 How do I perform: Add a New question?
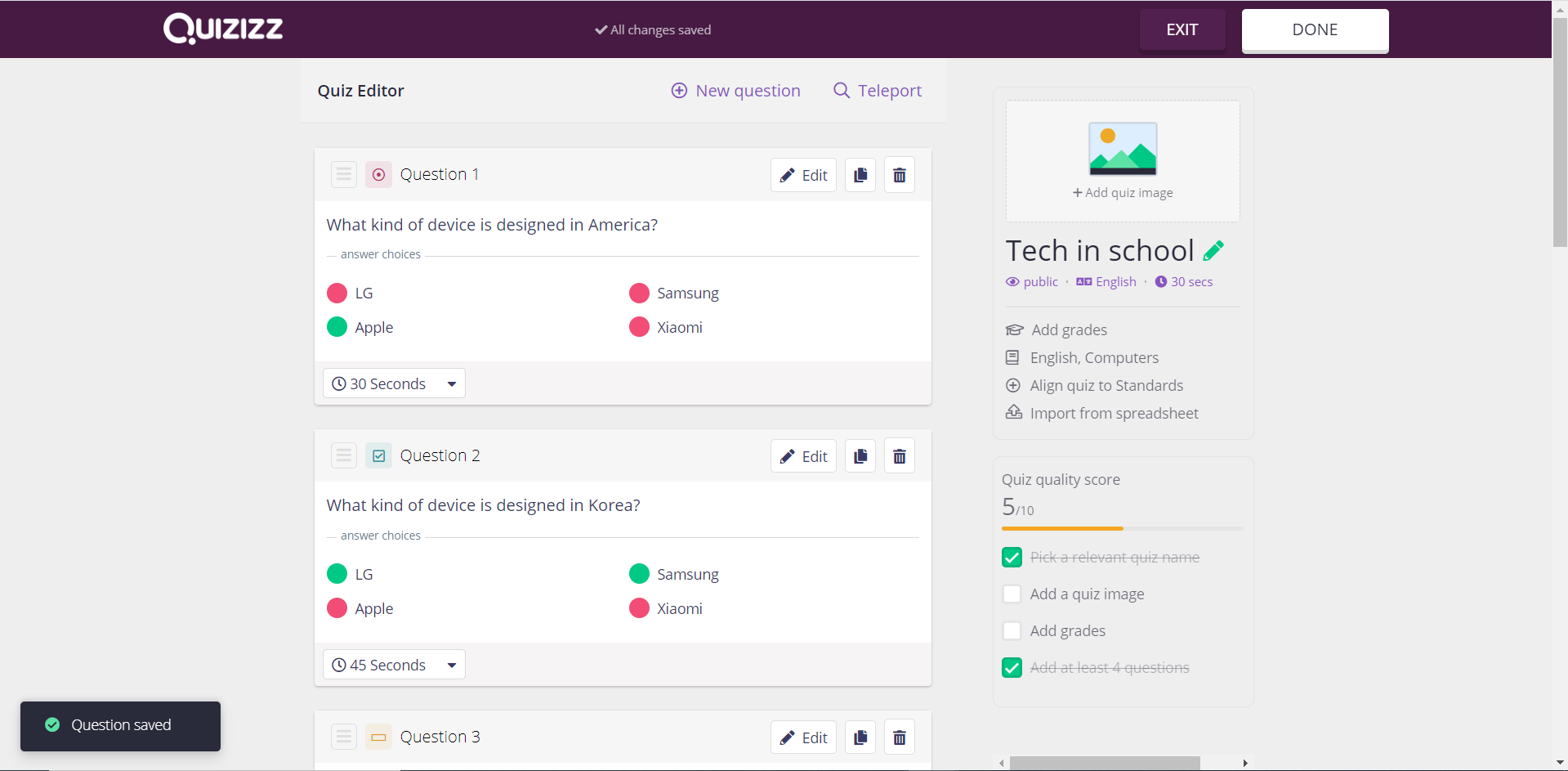(x=735, y=91)
